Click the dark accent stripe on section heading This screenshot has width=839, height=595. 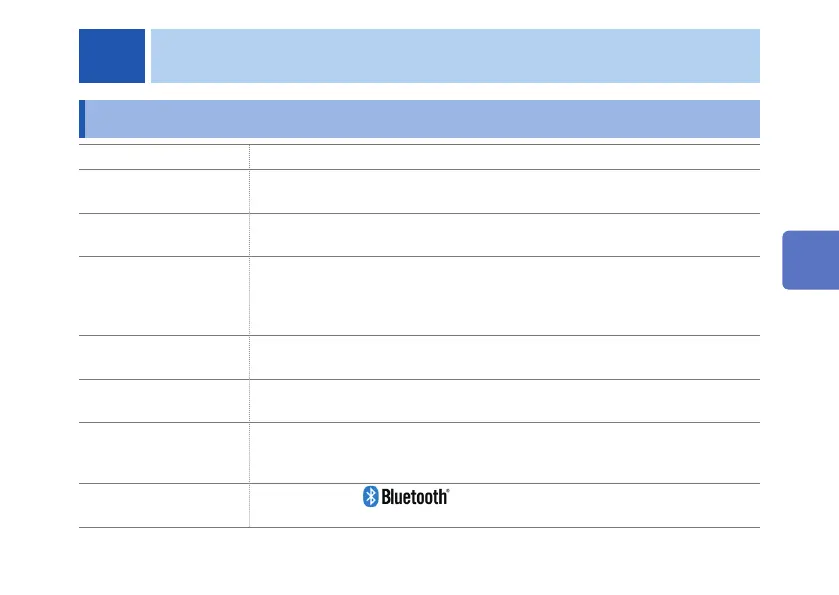(x=82, y=118)
